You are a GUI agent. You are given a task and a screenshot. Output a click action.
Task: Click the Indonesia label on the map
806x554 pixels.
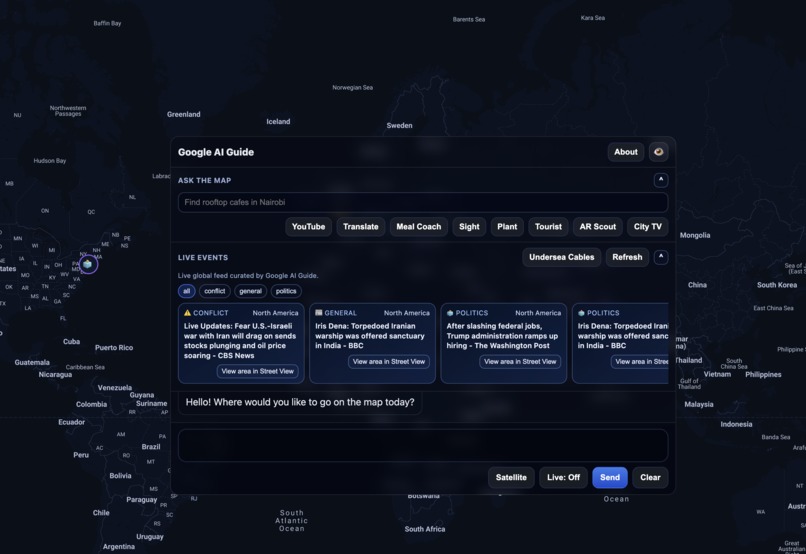(x=736, y=424)
